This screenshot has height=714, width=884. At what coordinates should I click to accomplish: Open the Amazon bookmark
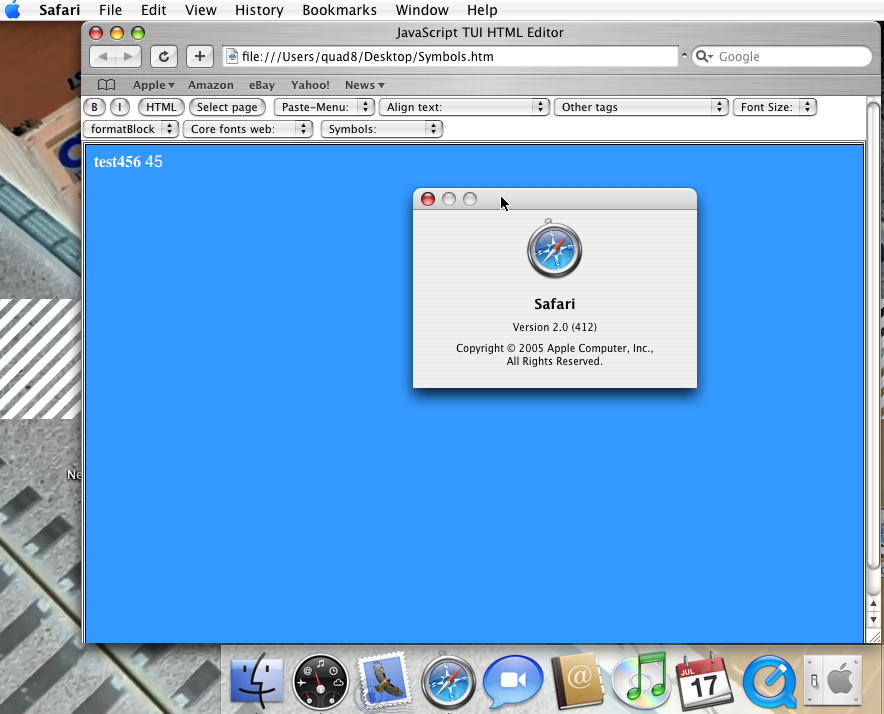211,85
